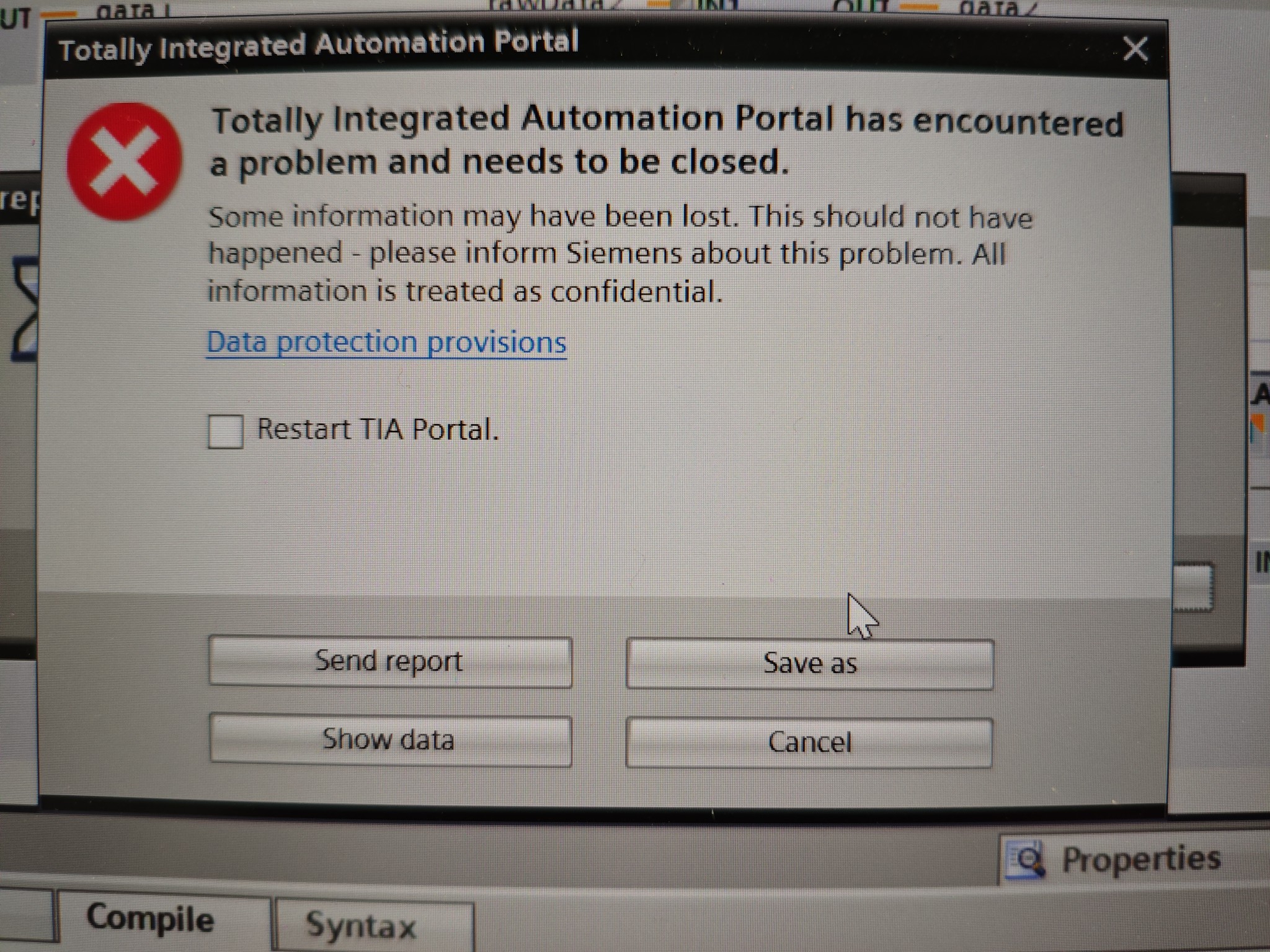Enable the Restart TIA Portal checkbox
This screenshot has height=952, width=1270.
point(225,431)
